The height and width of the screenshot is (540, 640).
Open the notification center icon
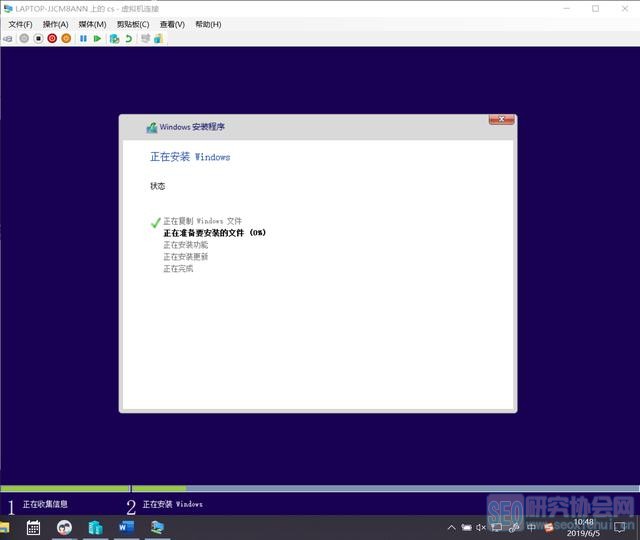[619, 528]
